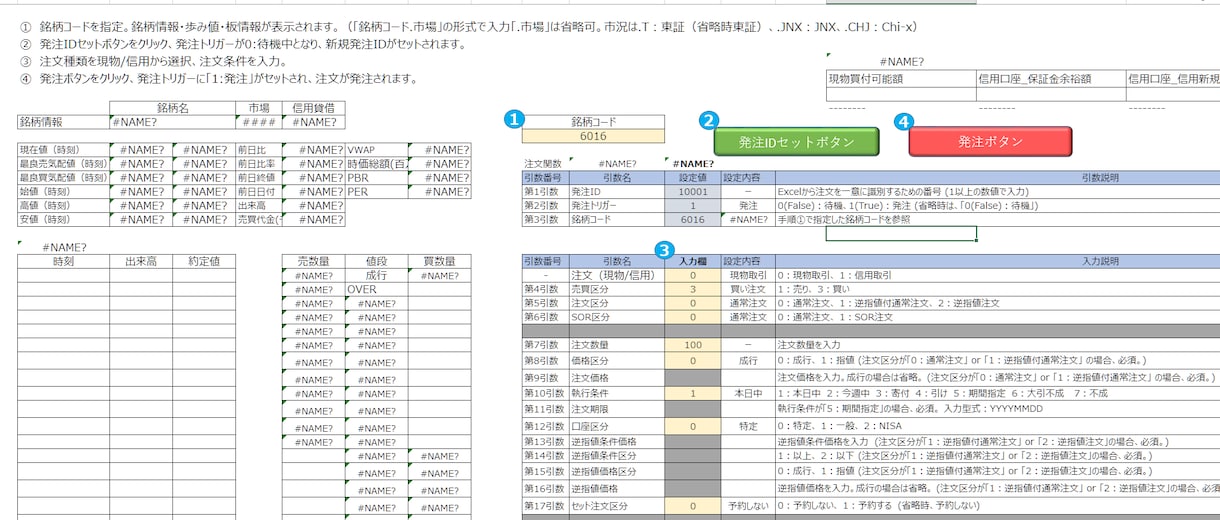
Task: Select the 安値(時刻) label cell
Action: (63, 219)
